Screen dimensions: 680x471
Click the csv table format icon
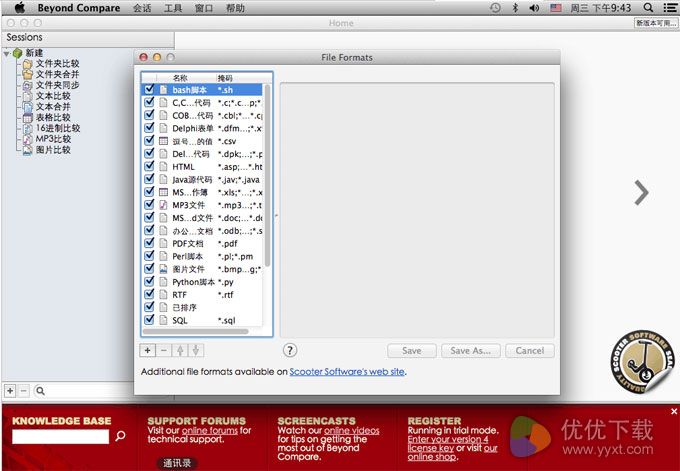click(x=163, y=141)
